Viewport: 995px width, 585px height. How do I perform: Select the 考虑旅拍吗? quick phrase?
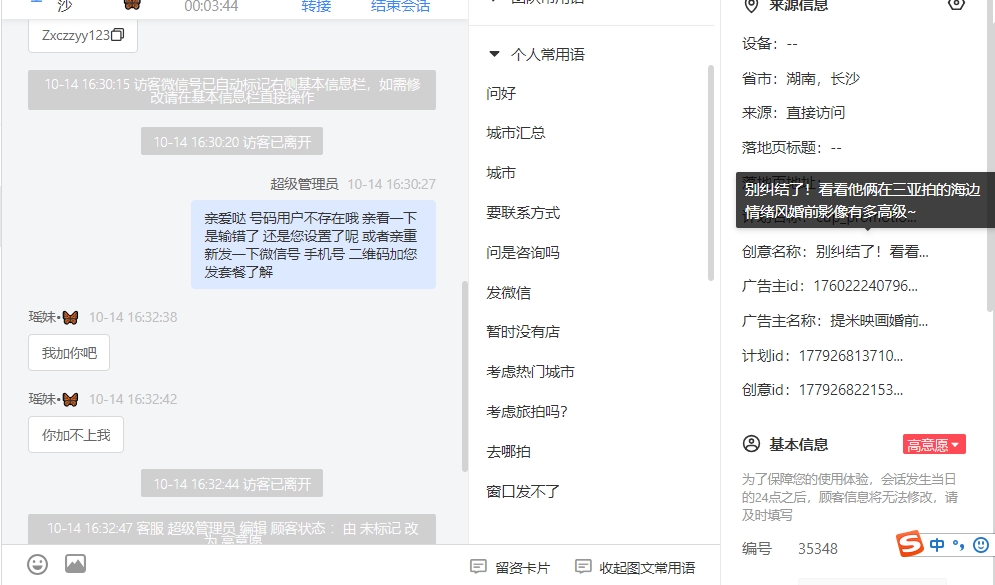[527, 412]
